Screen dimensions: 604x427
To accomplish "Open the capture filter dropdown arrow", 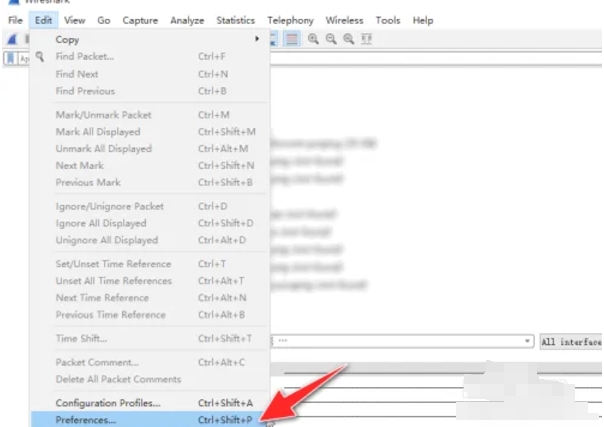I will pyautogui.click(x=527, y=341).
